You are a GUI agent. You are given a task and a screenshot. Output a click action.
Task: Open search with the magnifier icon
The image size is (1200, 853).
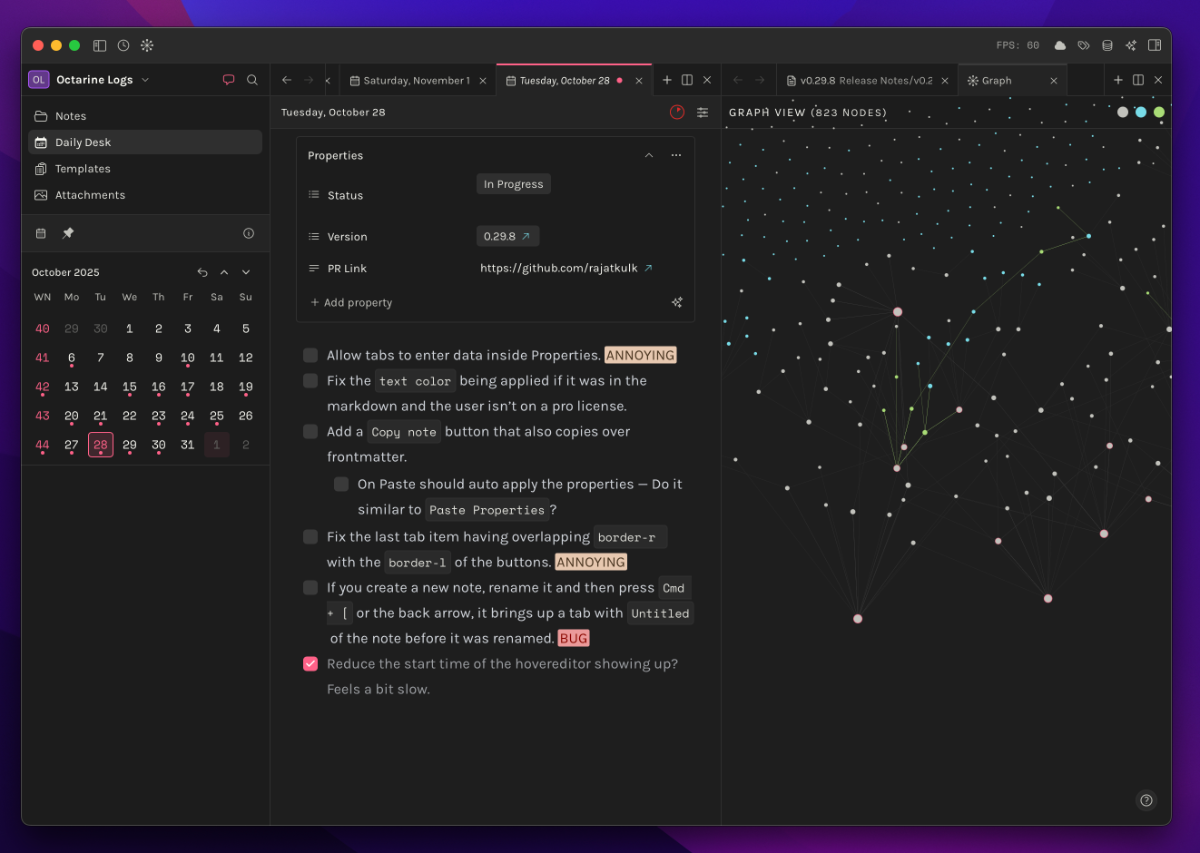click(252, 80)
